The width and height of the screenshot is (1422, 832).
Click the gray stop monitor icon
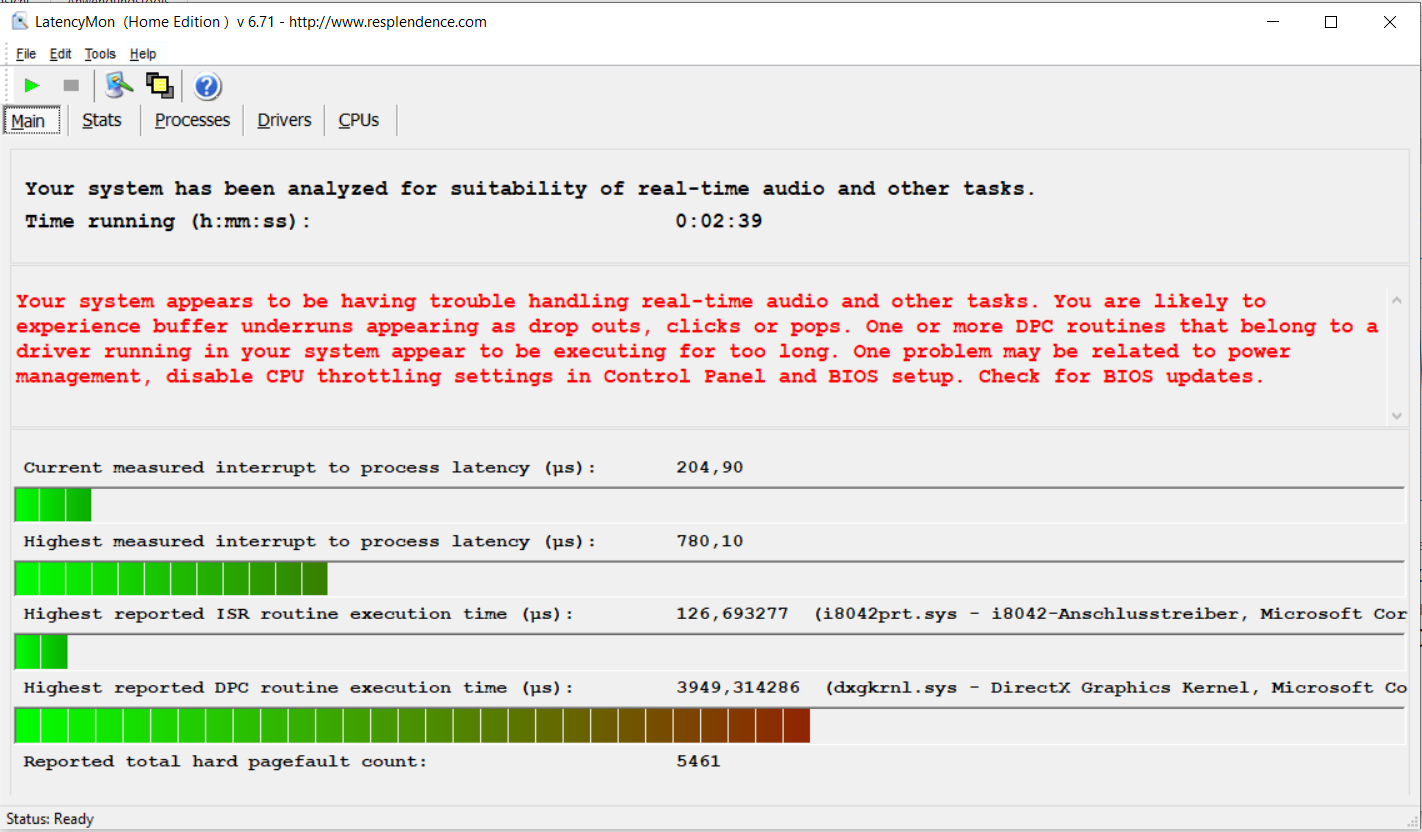click(x=71, y=86)
